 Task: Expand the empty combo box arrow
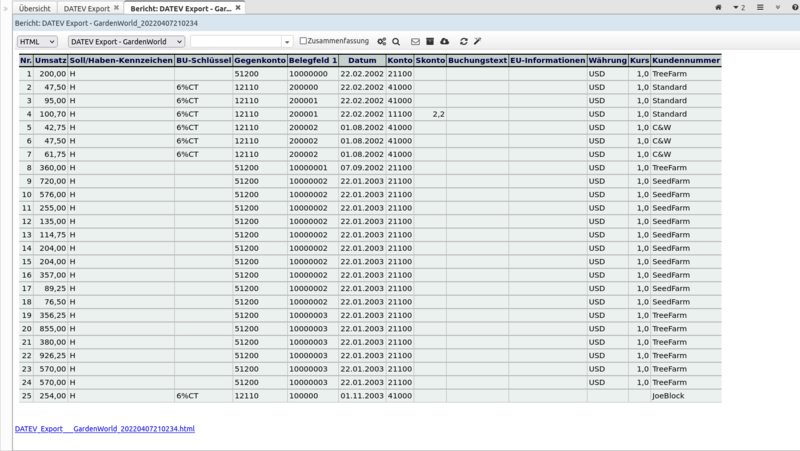(x=287, y=42)
